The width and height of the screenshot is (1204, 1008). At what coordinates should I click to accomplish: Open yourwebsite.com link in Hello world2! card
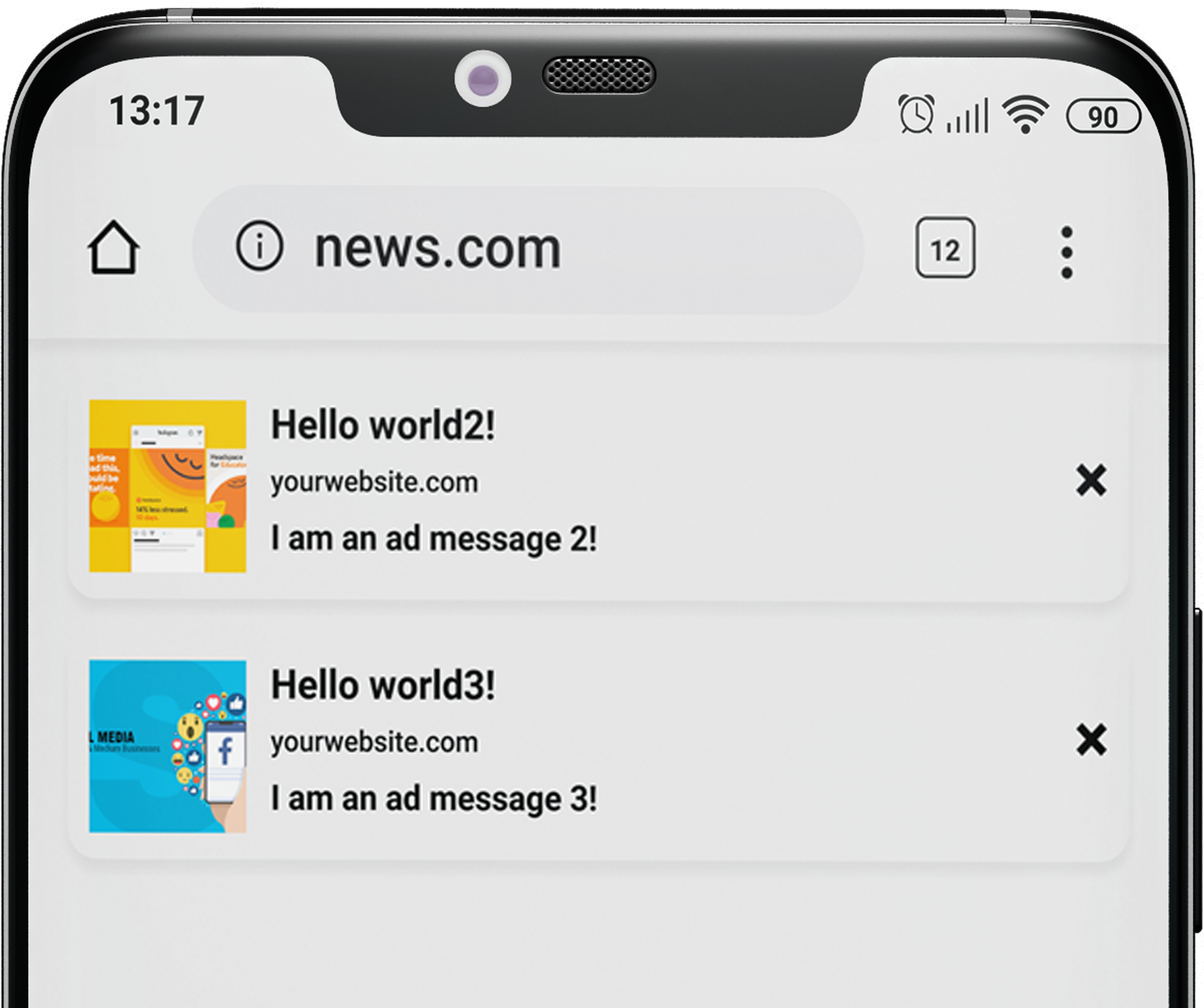click(374, 483)
